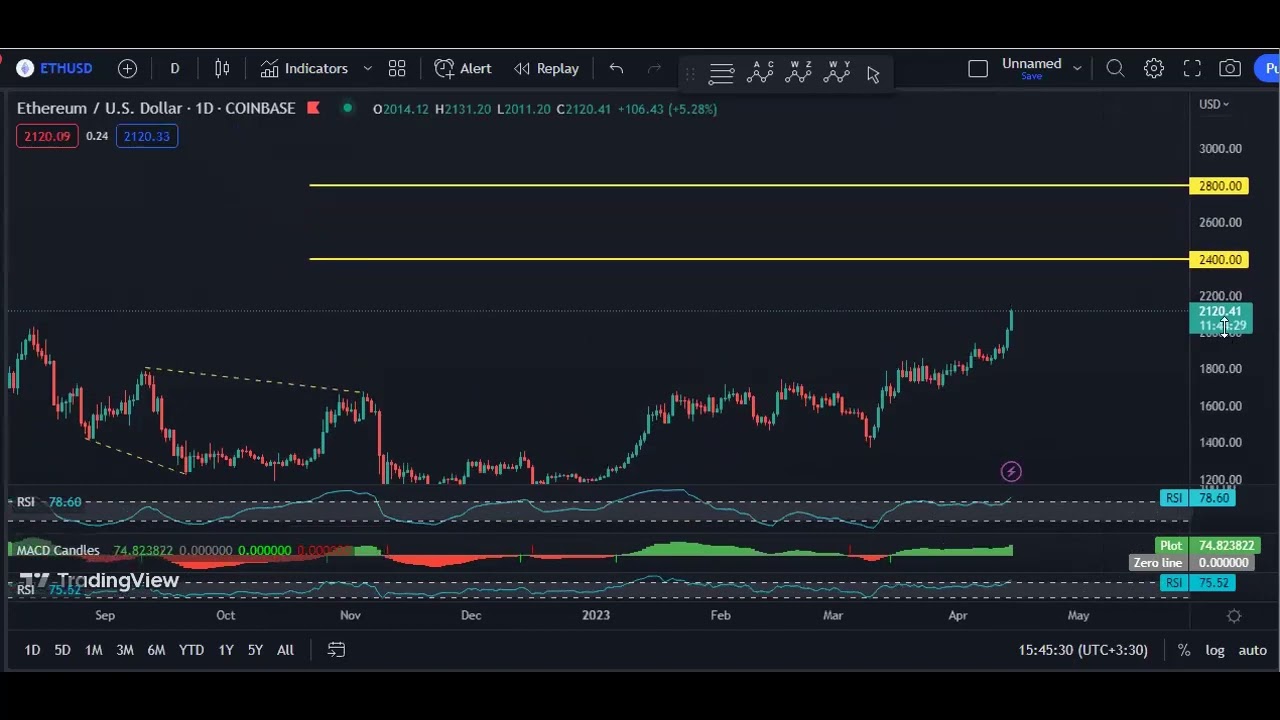Switch range to 1Y
Image resolution: width=1280 pixels, height=720 pixels.
click(x=226, y=650)
